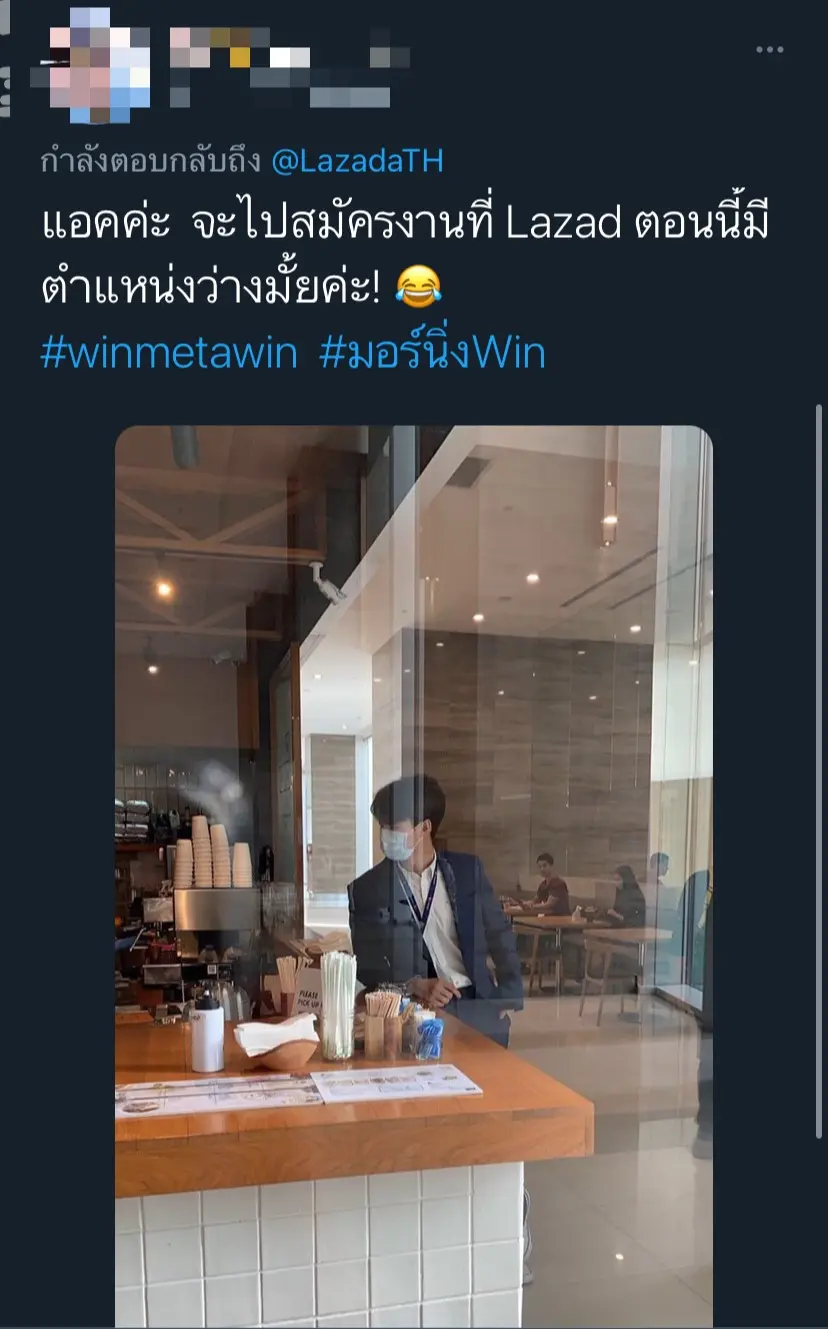Click empty tweet header space beside the options dots
Screen dimensions: 828x1329
(x=580, y=50)
